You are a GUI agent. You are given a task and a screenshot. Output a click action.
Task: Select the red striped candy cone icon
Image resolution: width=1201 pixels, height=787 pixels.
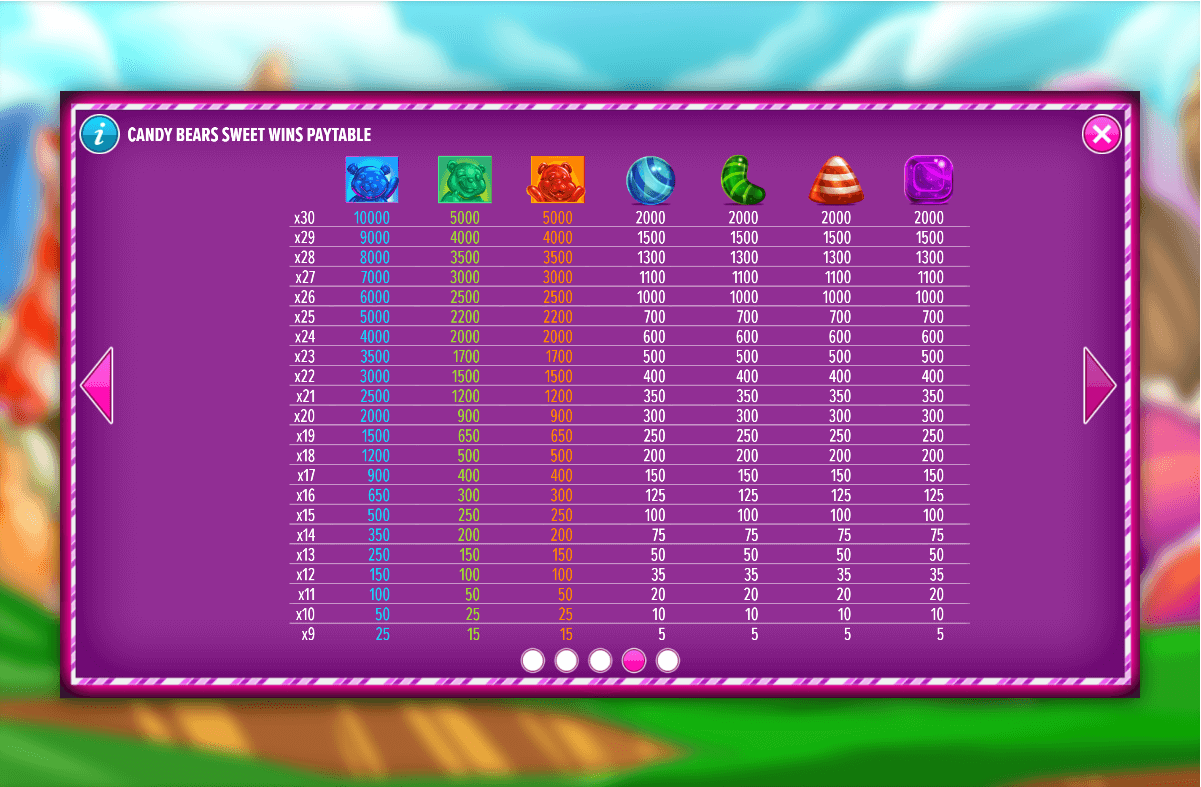pos(836,178)
